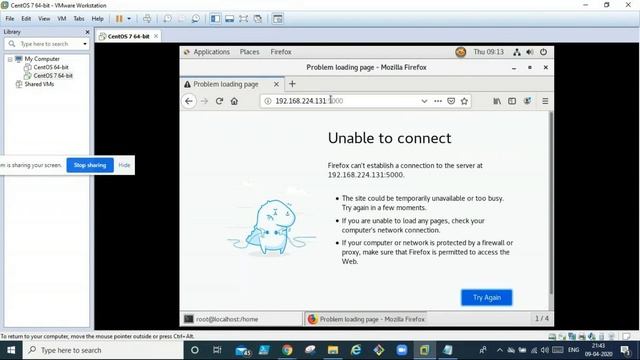Save the page to Pocket
This screenshot has width=640, height=360.
451,101
